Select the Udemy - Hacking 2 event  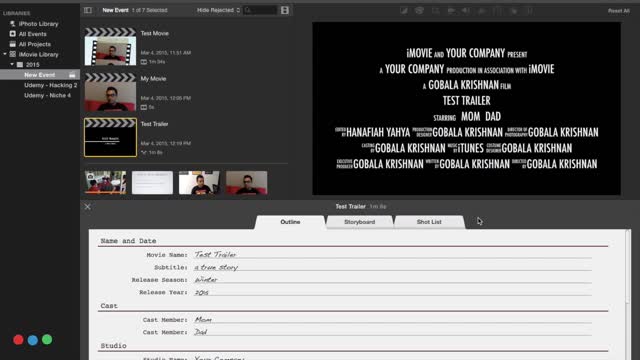coord(51,85)
